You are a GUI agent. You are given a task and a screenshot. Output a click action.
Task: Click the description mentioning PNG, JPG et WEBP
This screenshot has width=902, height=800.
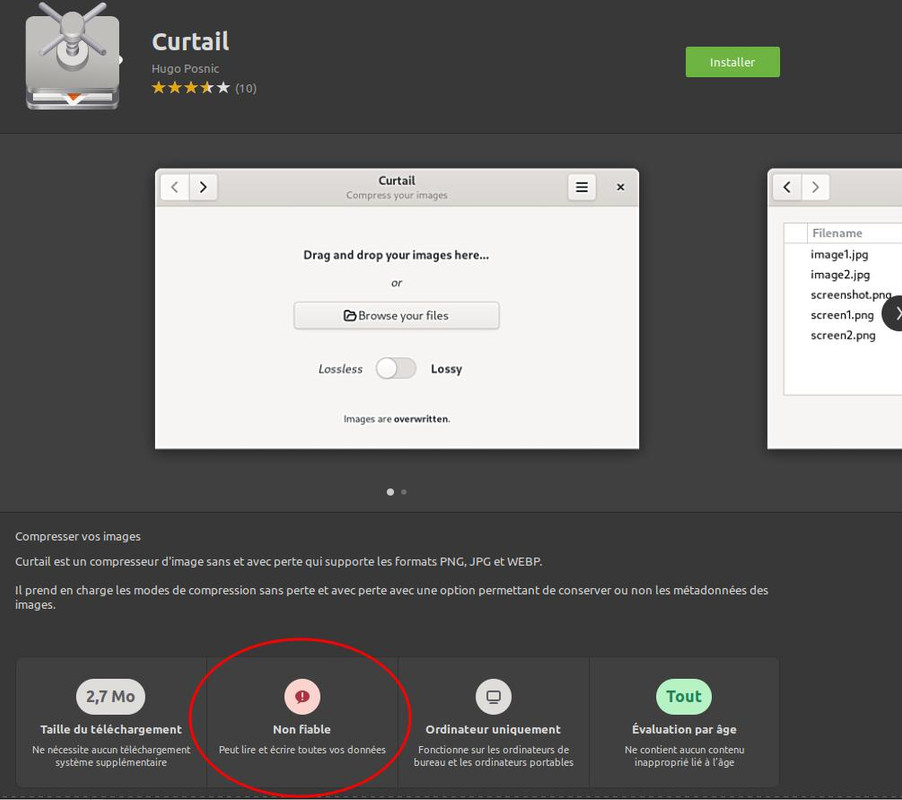tap(278, 562)
